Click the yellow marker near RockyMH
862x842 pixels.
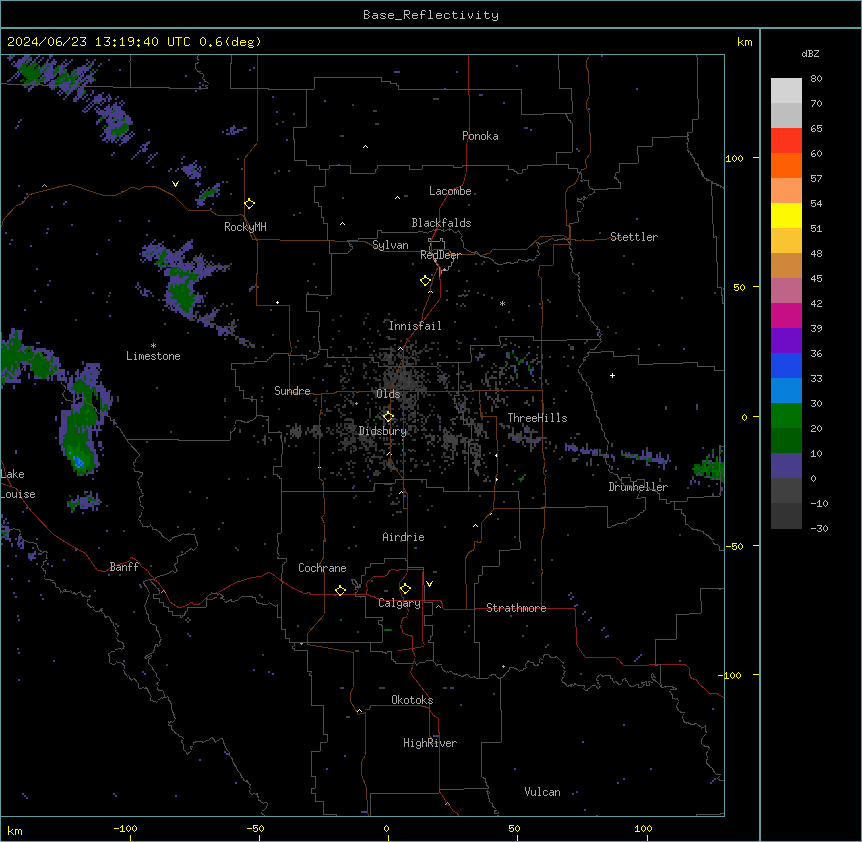pos(250,204)
